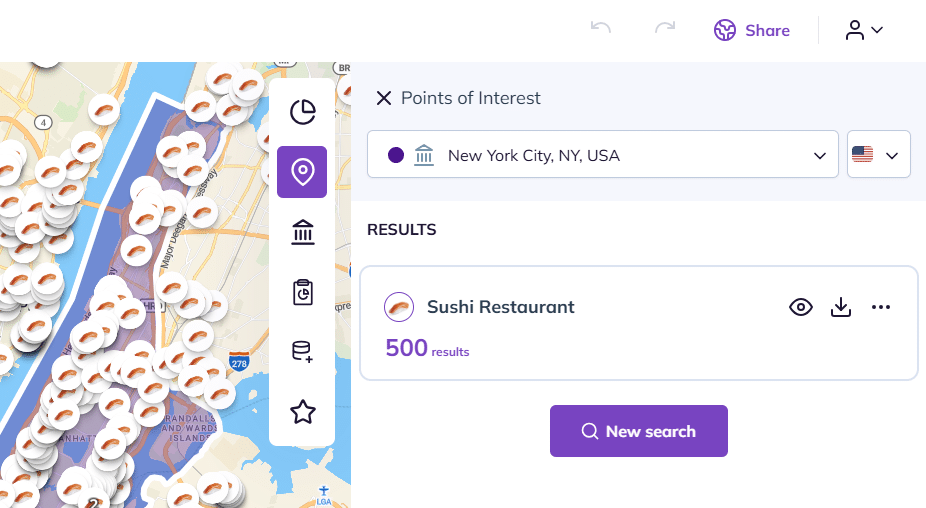
Task: Click the redo arrow
Action: click(x=665, y=28)
